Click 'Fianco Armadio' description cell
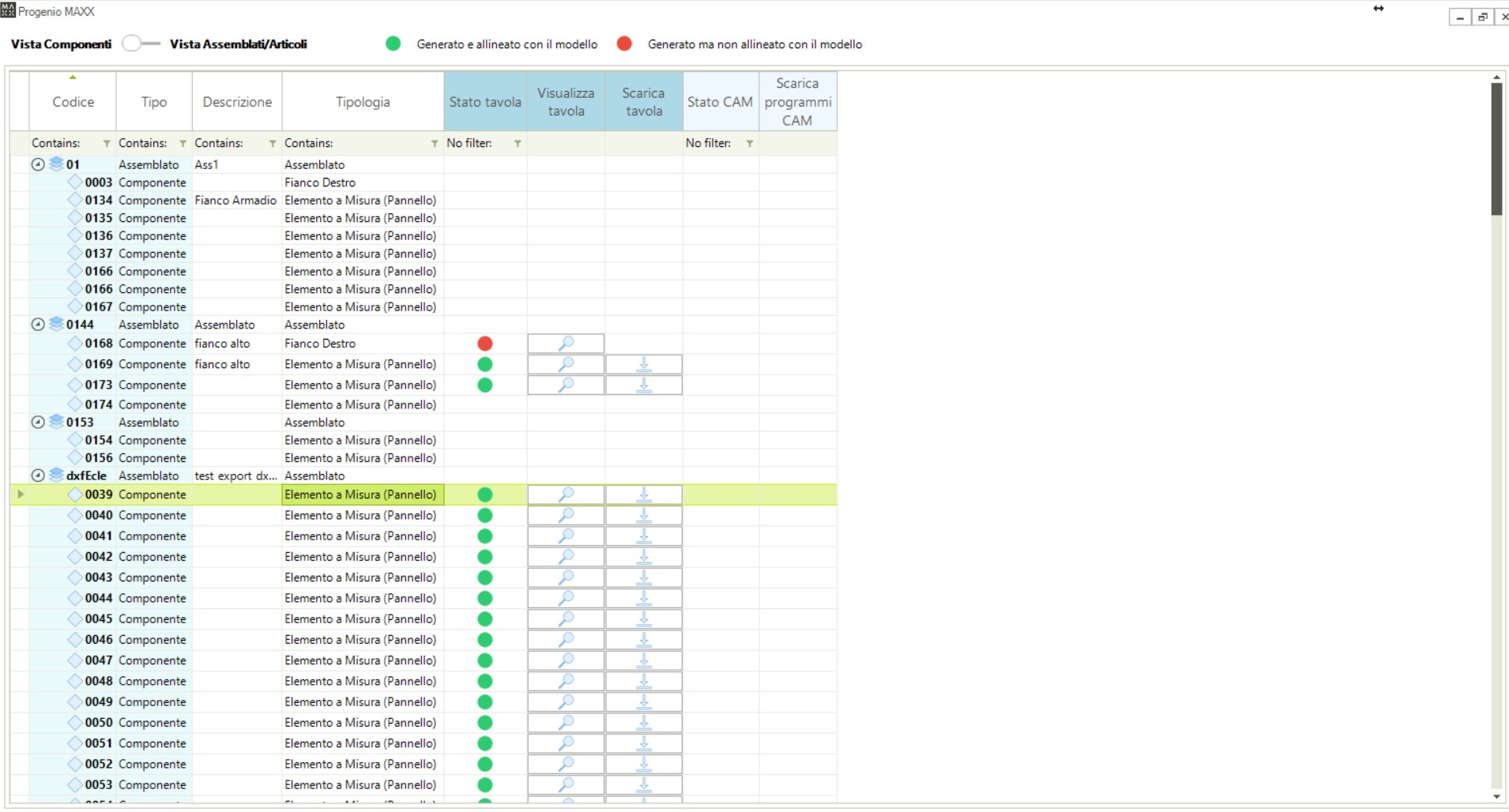The width and height of the screenshot is (1509, 812). (x=235, y=201)
